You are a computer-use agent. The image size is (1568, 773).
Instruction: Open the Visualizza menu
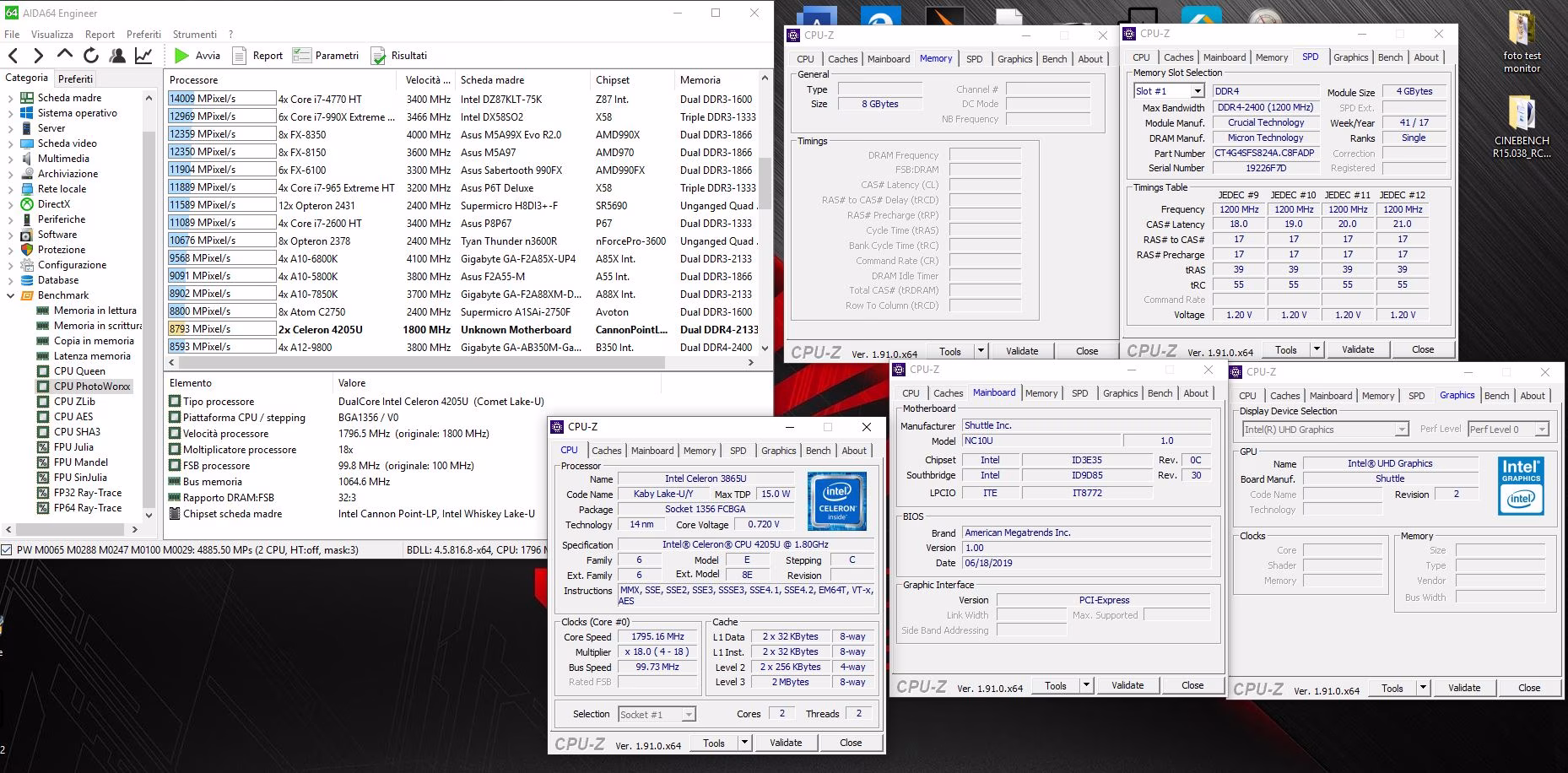click(52, 35)
